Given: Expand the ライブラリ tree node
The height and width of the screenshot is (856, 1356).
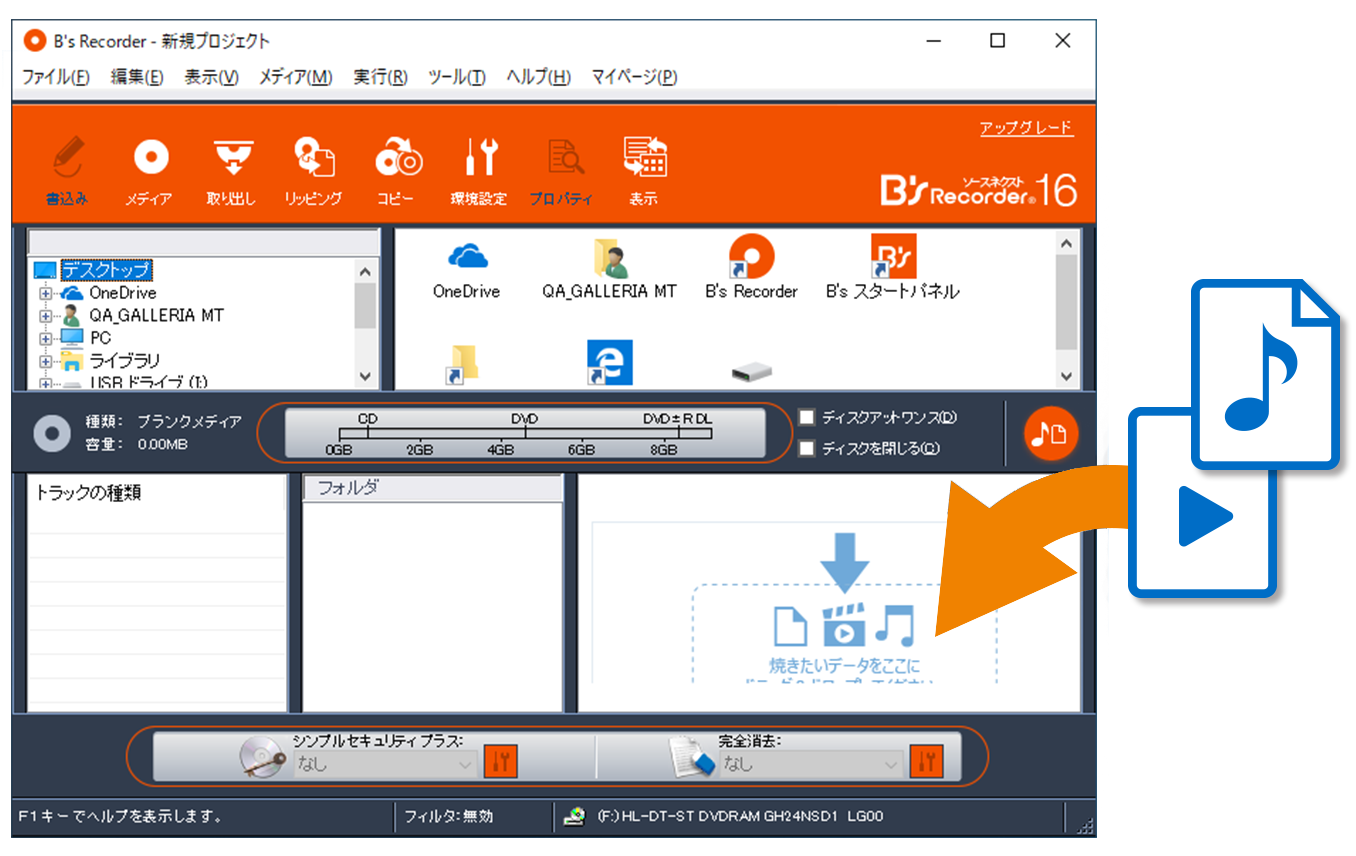Looking at the screenshot, I should click(x=45, y=361).
